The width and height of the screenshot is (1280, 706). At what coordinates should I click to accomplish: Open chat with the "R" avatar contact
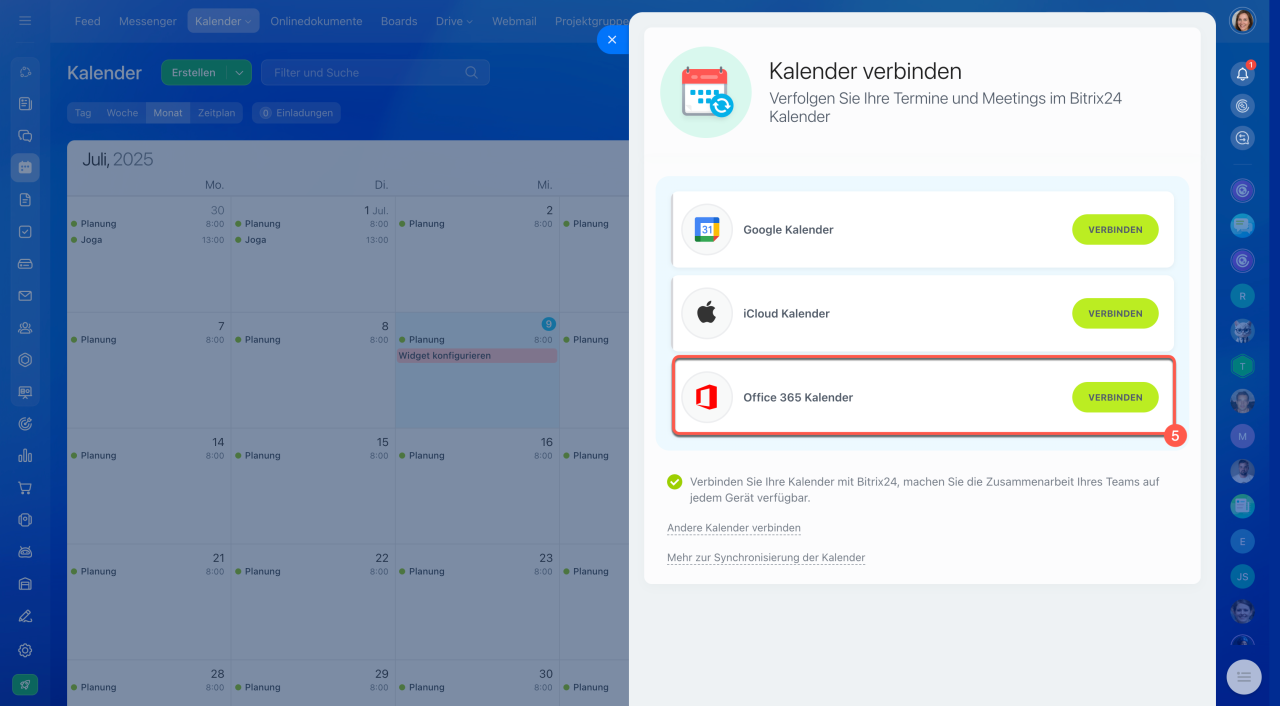[1243, 296]
